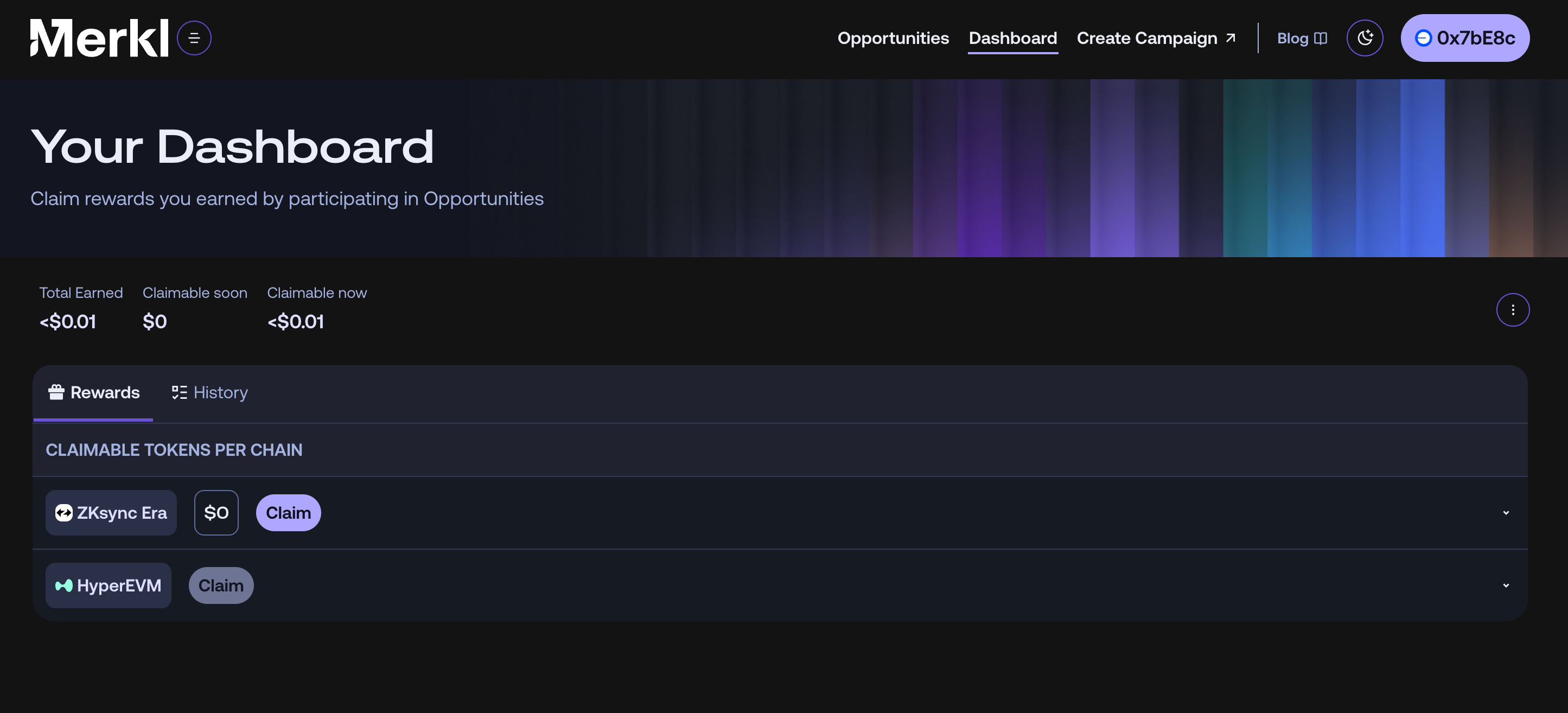Viewport: 1568px width, 713px height.
Task: Click the Rewards gift icon
Action: [56, 392]
